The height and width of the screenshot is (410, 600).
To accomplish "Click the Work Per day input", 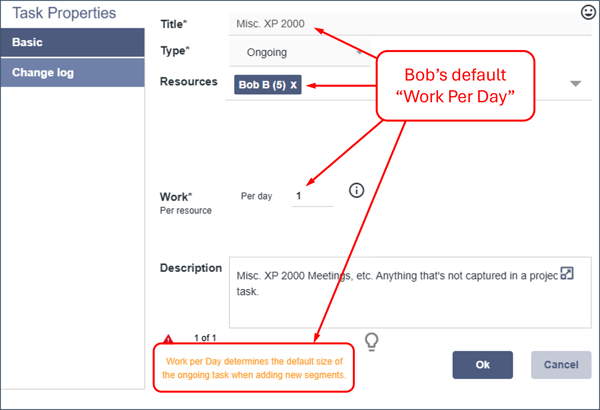I will (x=312, y=196).
